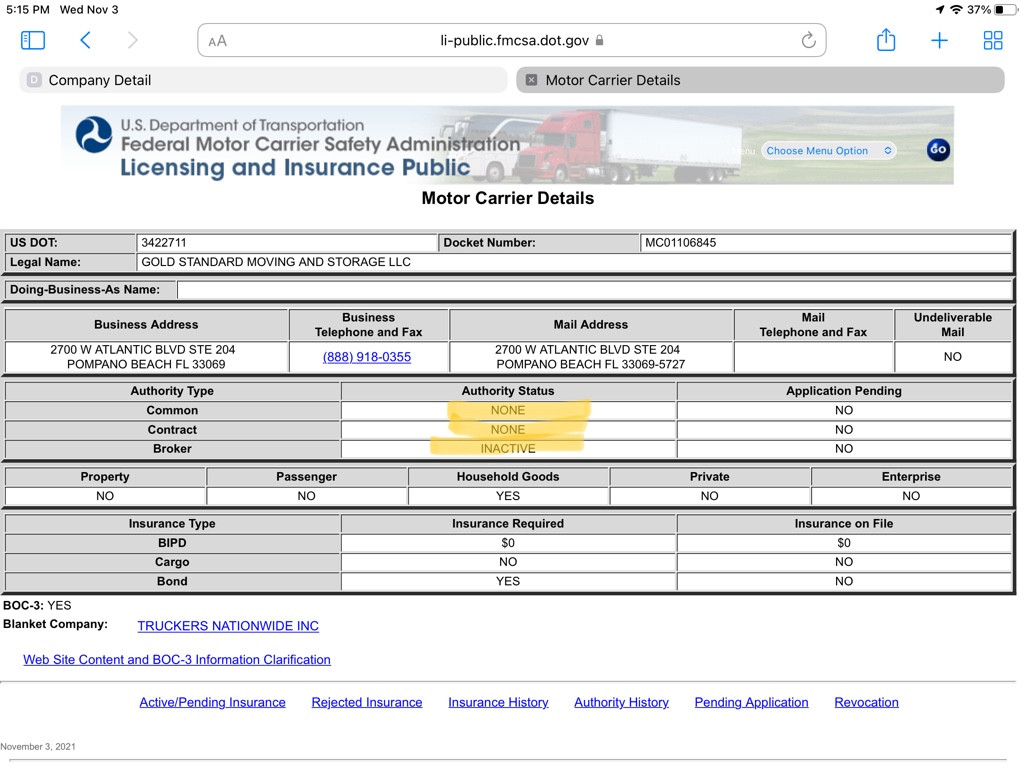The width and height of the screenshot is (1024, 768).
Task: Tap the AA reader text-size button
Action: pos(218,41)
